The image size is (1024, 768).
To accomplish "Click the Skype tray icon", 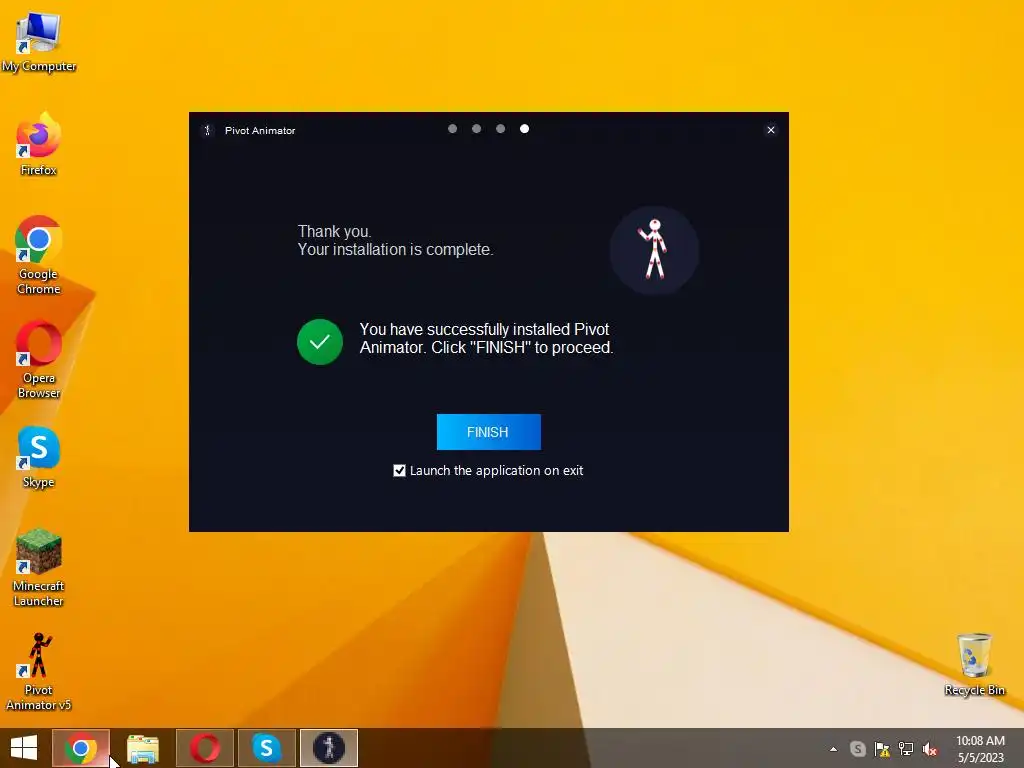I will tap(857, 749).
